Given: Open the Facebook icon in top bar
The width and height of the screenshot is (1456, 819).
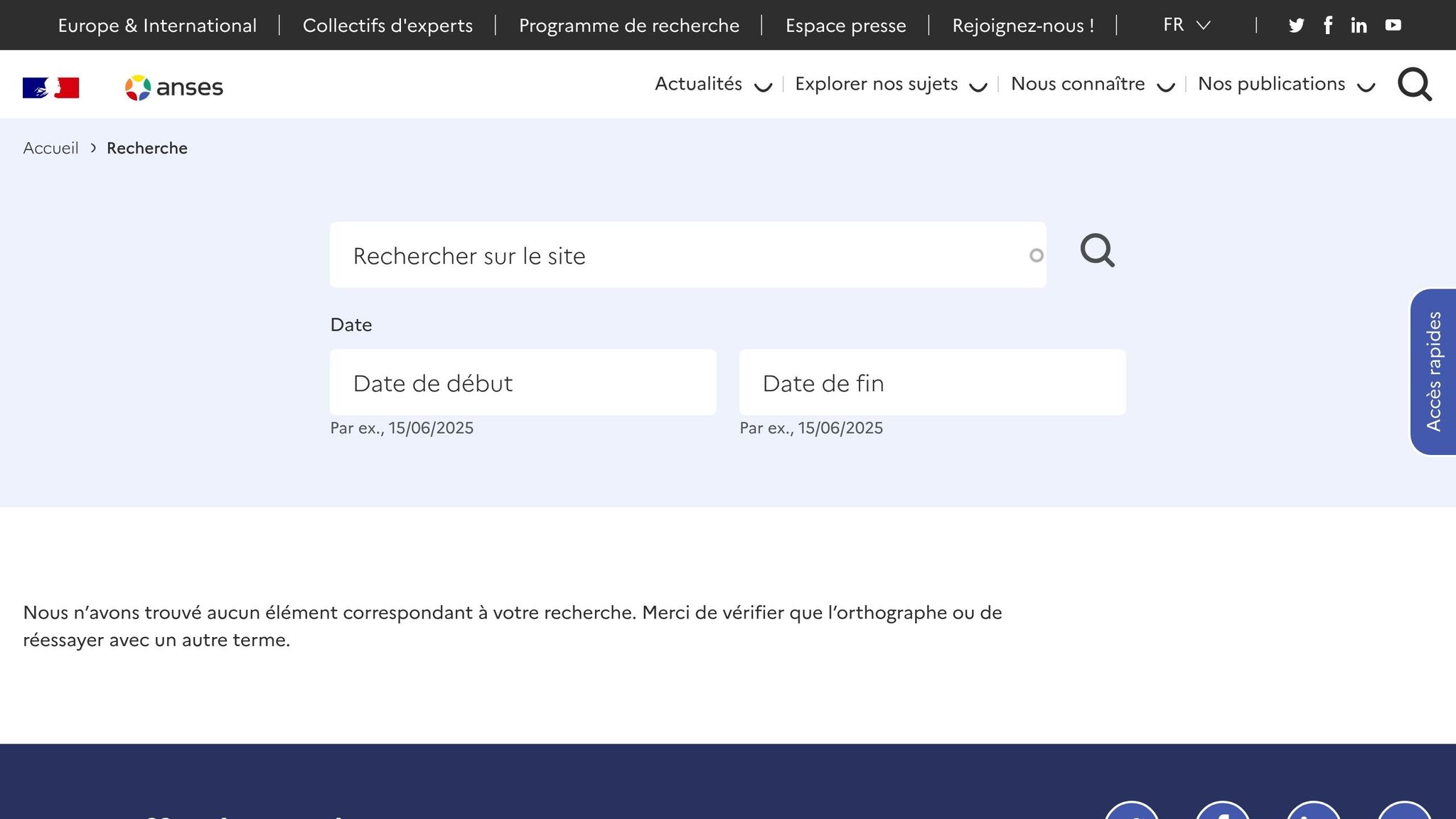Looking at the screenshot, I should click(1327, 26).
